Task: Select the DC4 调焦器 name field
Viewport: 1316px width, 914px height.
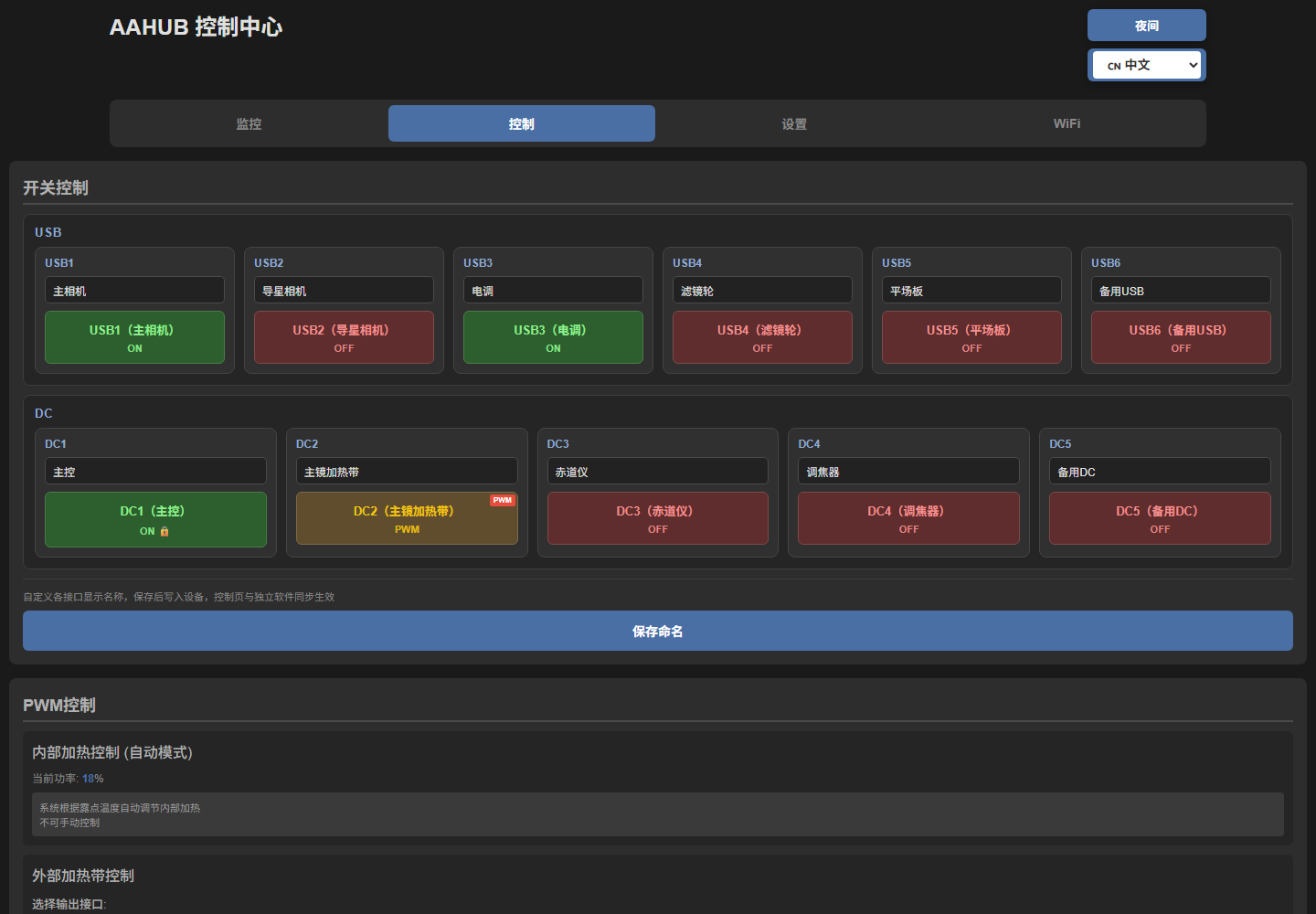Action: click(908, 471)
